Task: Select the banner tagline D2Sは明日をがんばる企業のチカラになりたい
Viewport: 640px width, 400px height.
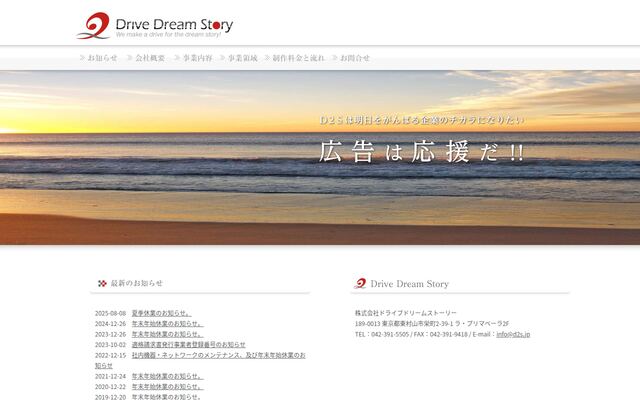Action: point(422,120)
